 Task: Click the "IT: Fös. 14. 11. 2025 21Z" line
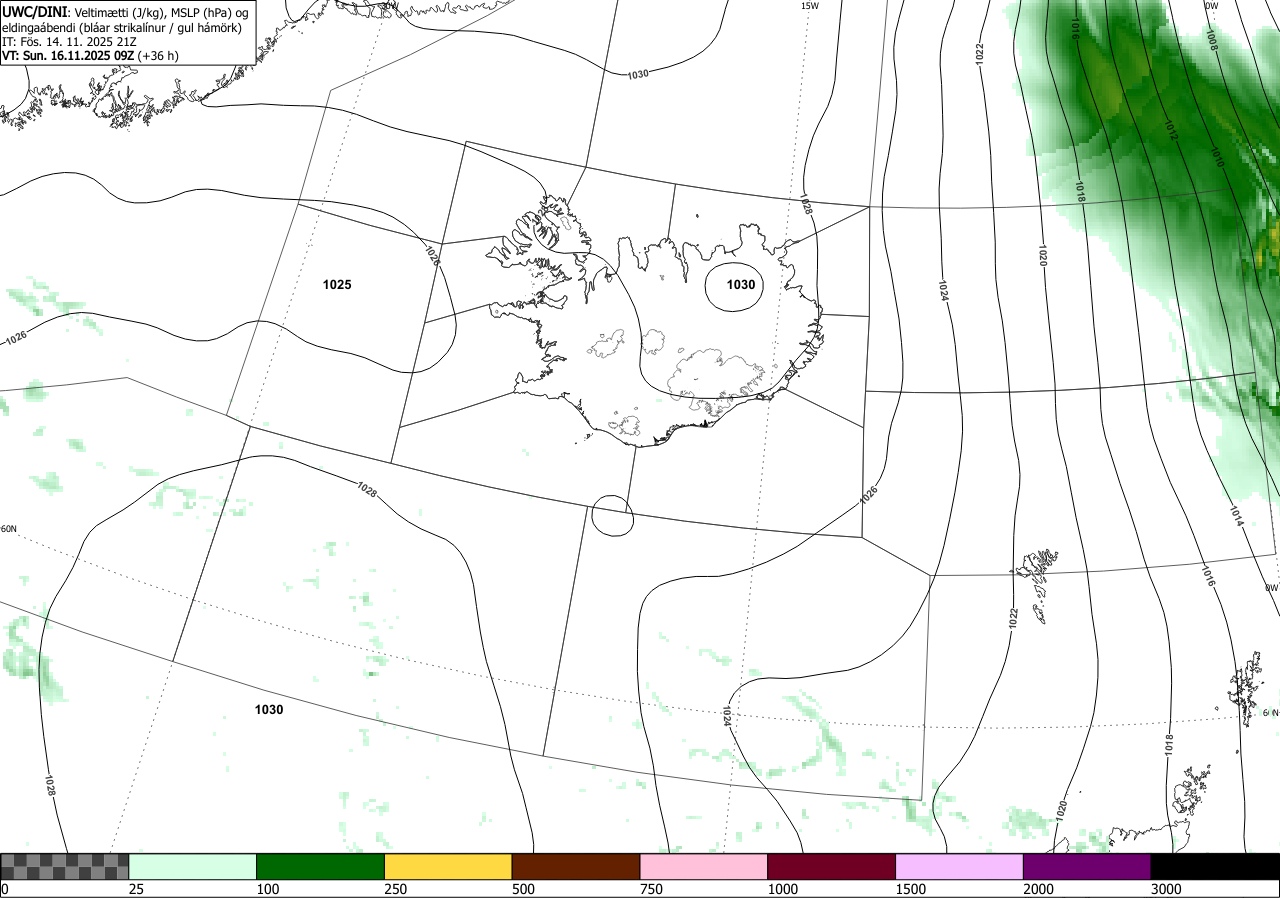pos(68,42)
